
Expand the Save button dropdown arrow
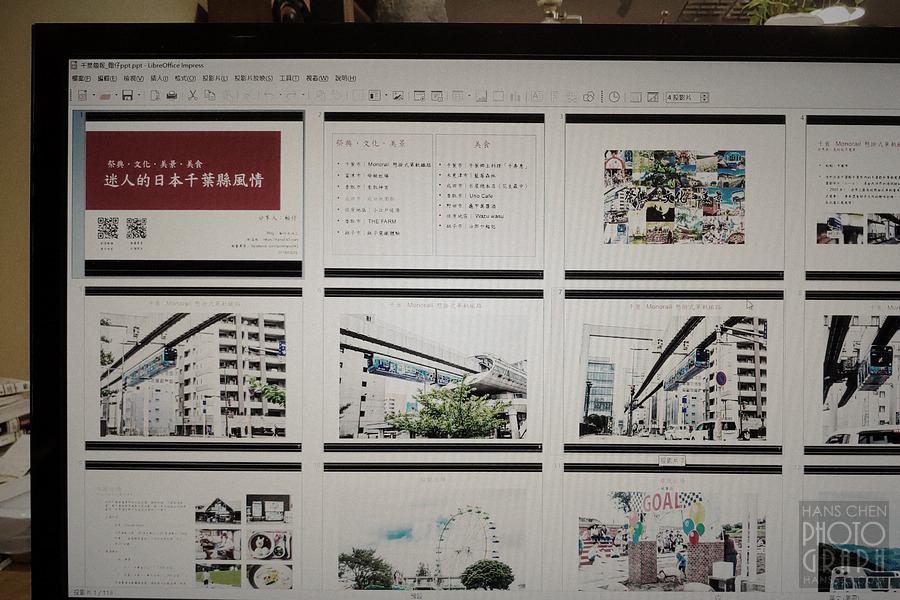(139, 95)
